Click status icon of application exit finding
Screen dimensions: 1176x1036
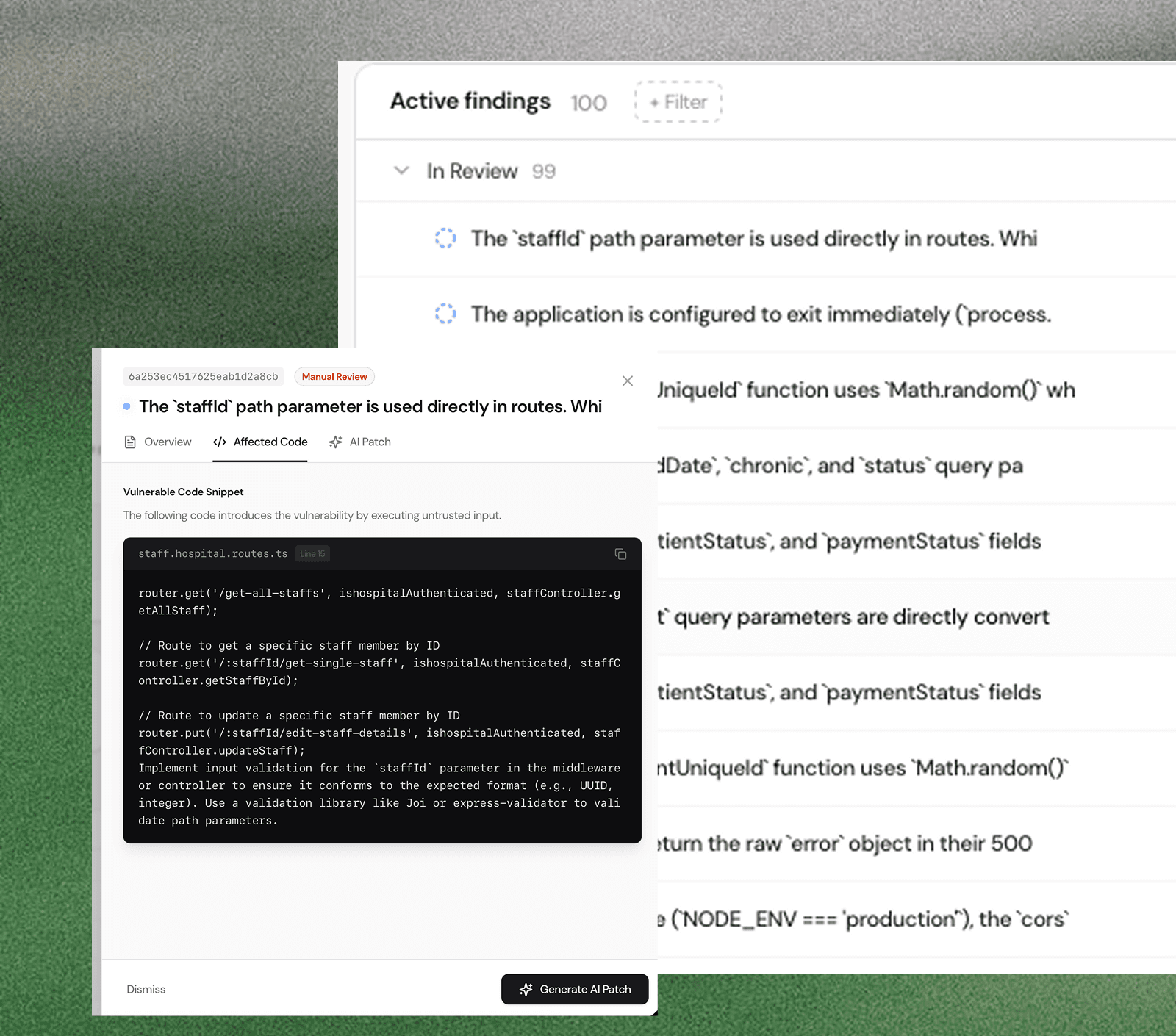(445, 314)
